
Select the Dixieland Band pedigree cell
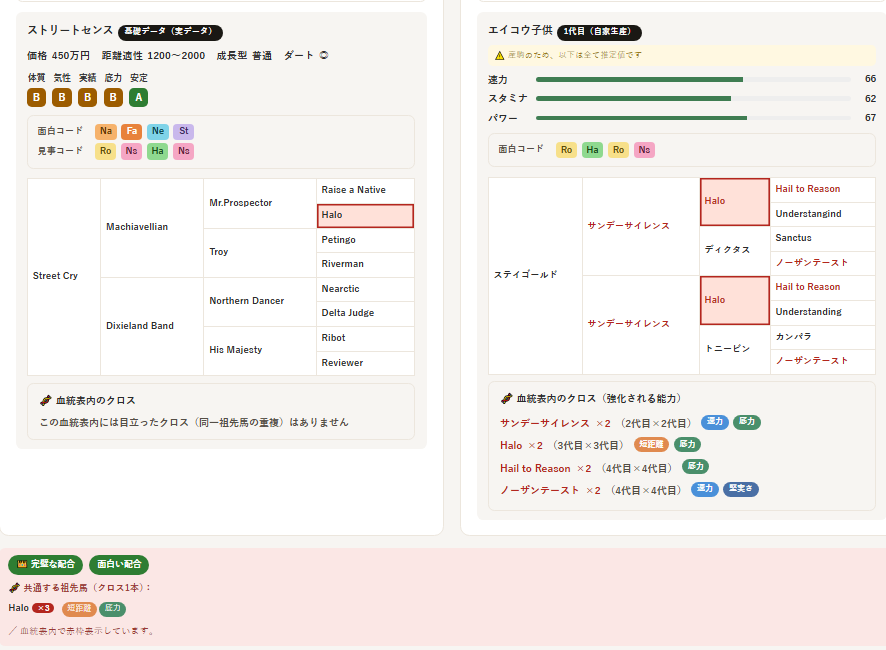coord(152,326)
